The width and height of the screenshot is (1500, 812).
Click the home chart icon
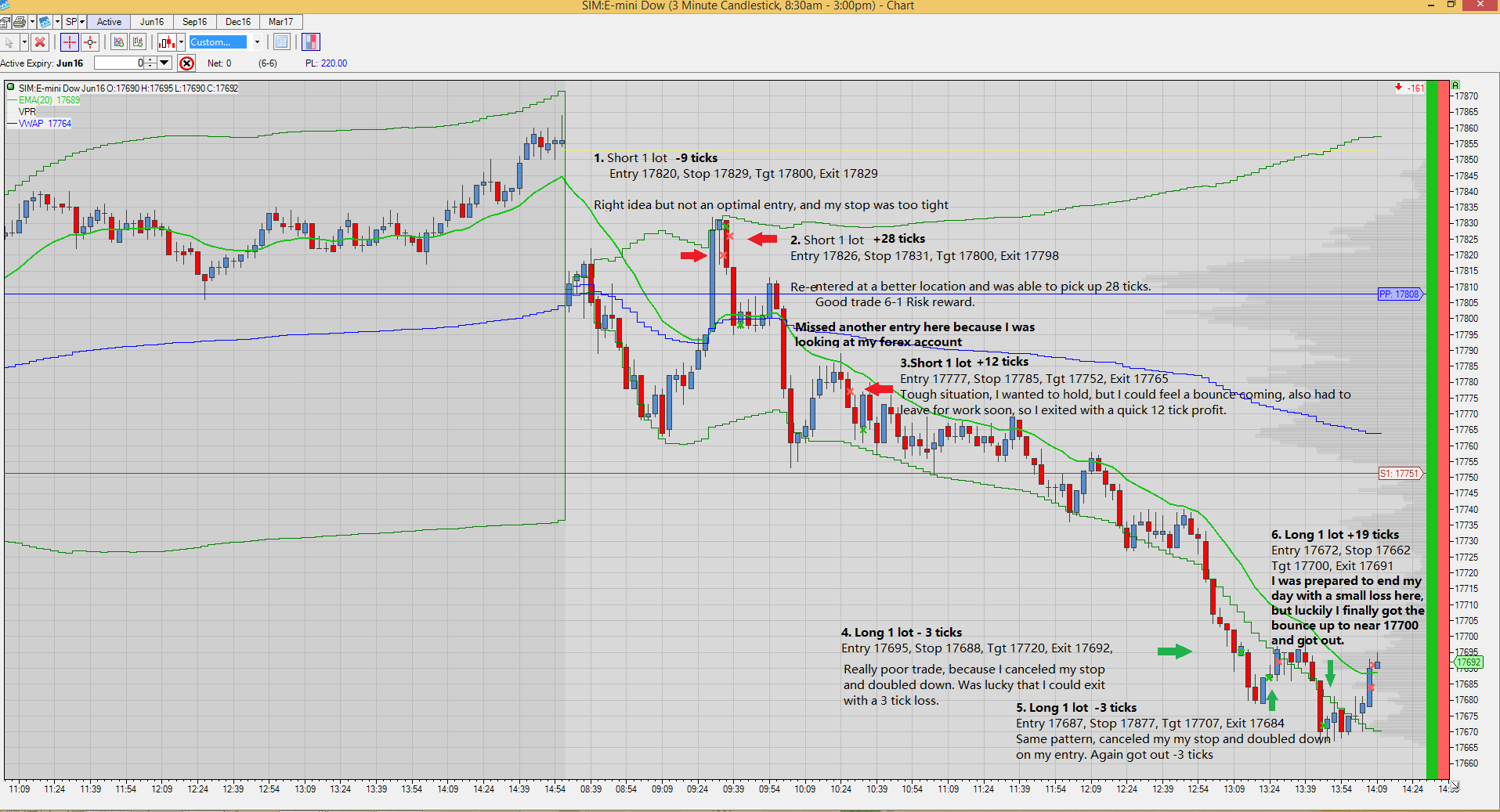click(x=5, y=22)
